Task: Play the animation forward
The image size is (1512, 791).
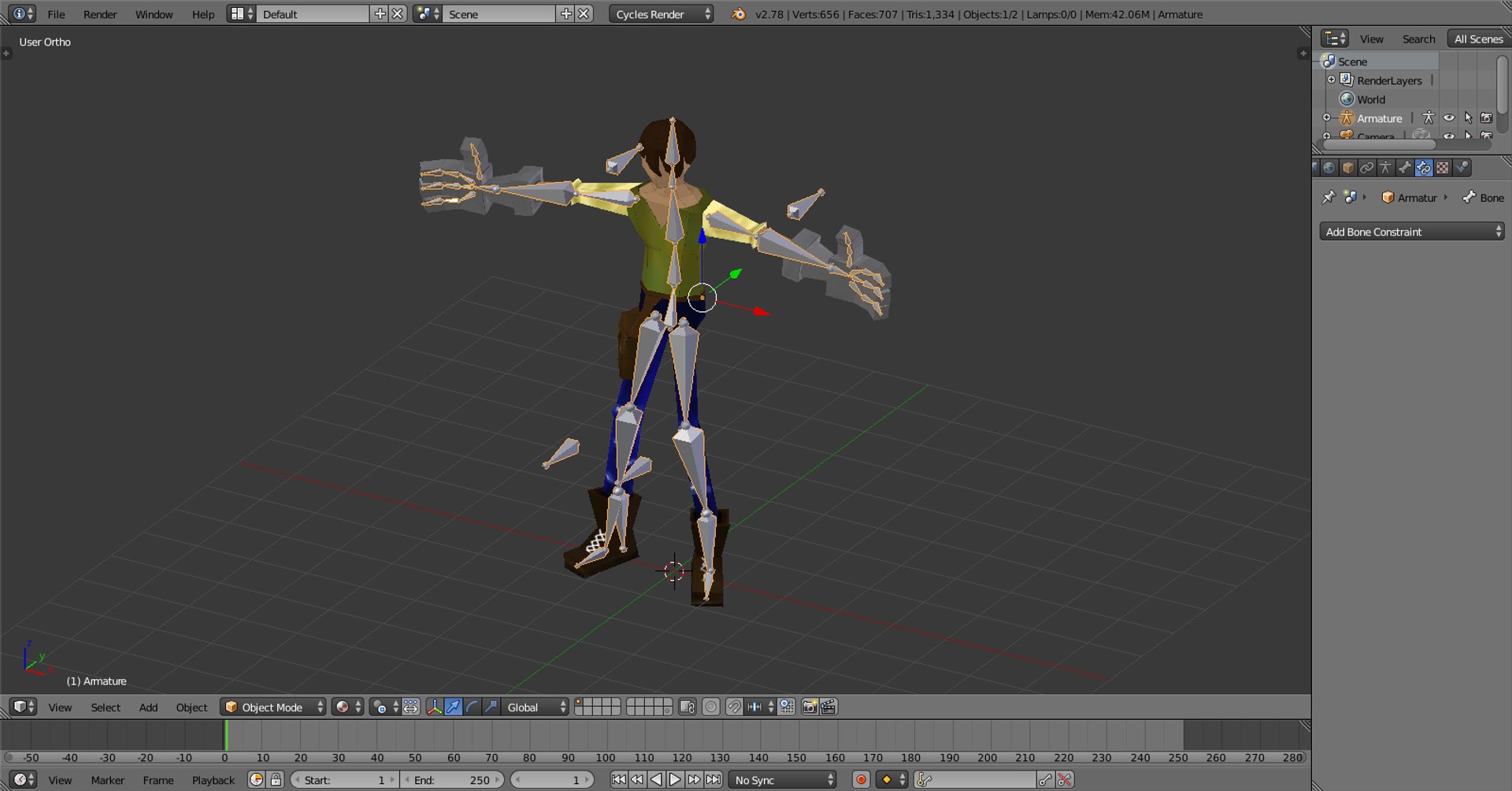Action: tap(675, 779)
